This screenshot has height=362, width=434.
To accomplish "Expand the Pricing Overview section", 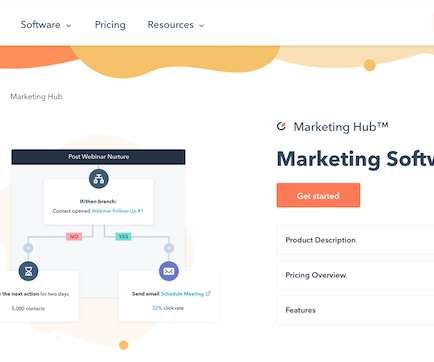I will [355, 275].
